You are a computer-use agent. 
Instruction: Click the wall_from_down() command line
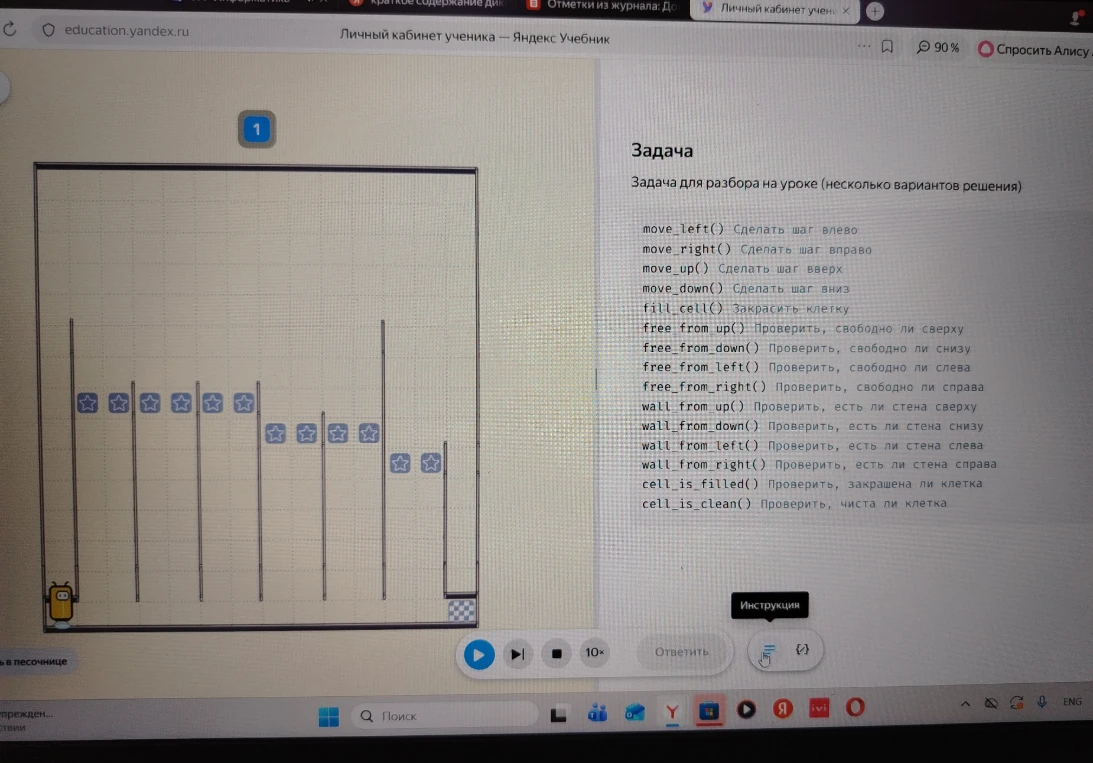813,426
